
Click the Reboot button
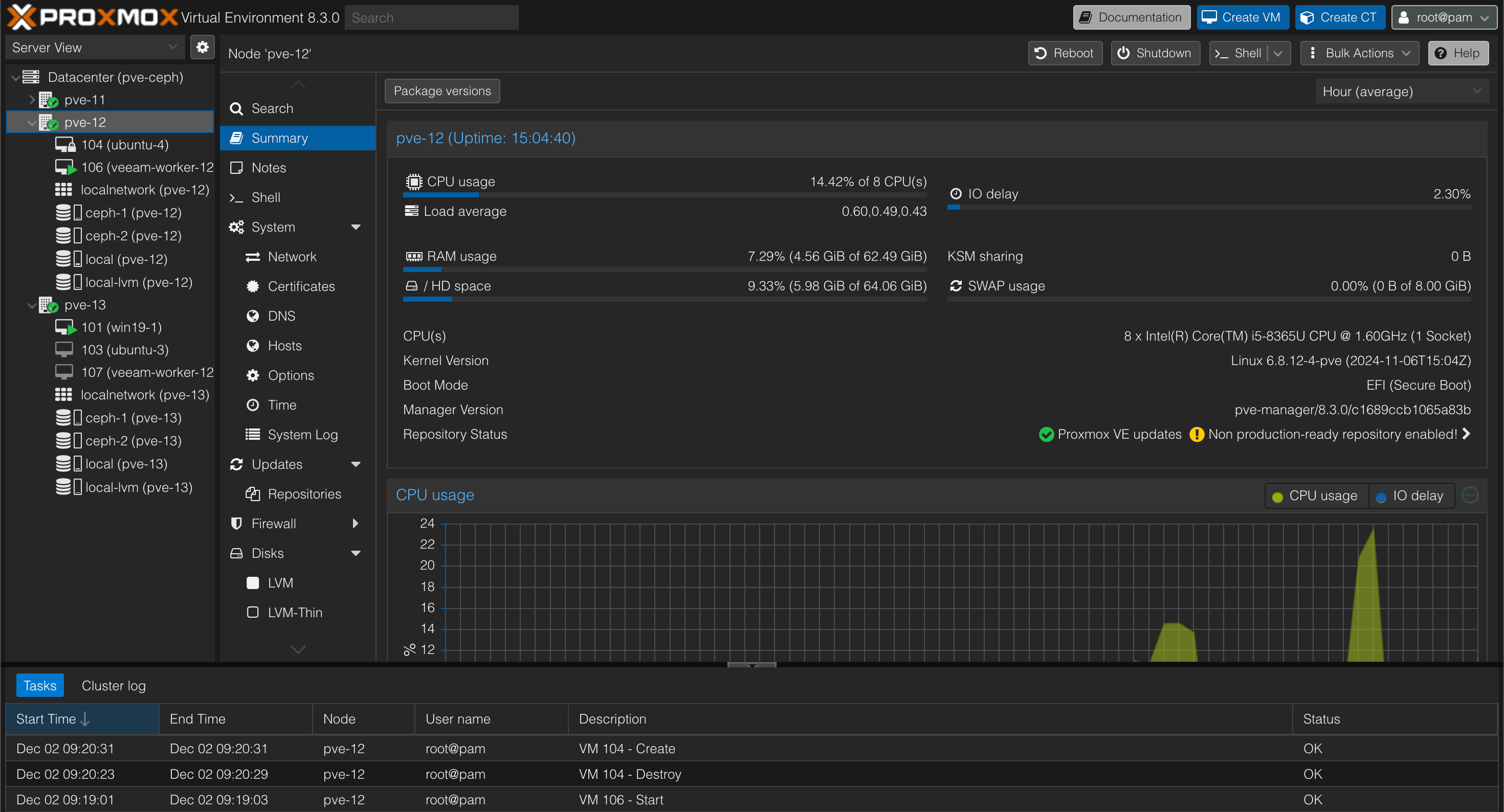1065,53
